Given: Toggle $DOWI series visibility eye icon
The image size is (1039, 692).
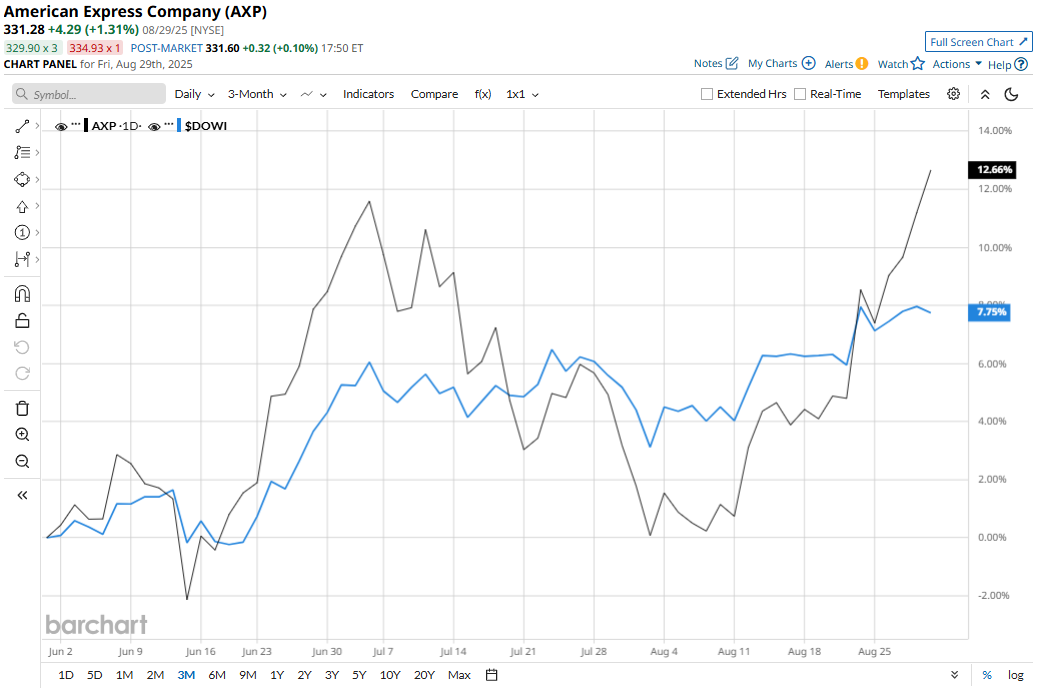Looking at the screenshot, I should (x=154, y=127).
